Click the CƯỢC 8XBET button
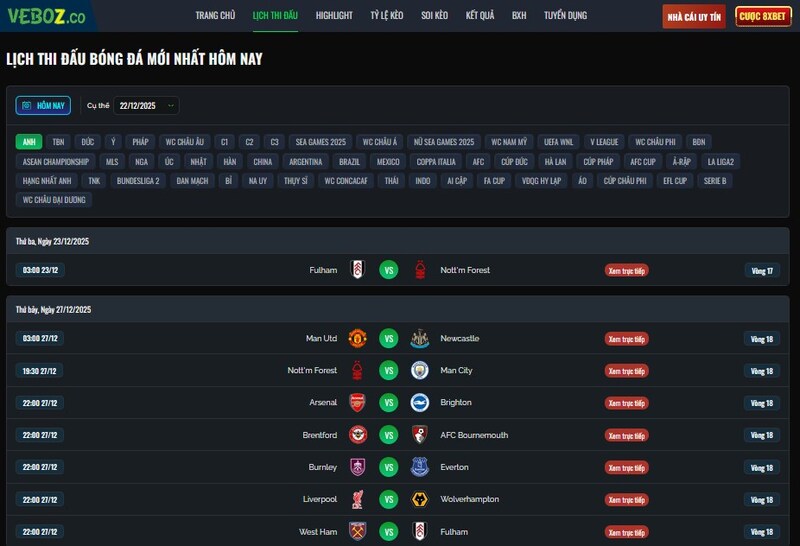 pos(763,16)
